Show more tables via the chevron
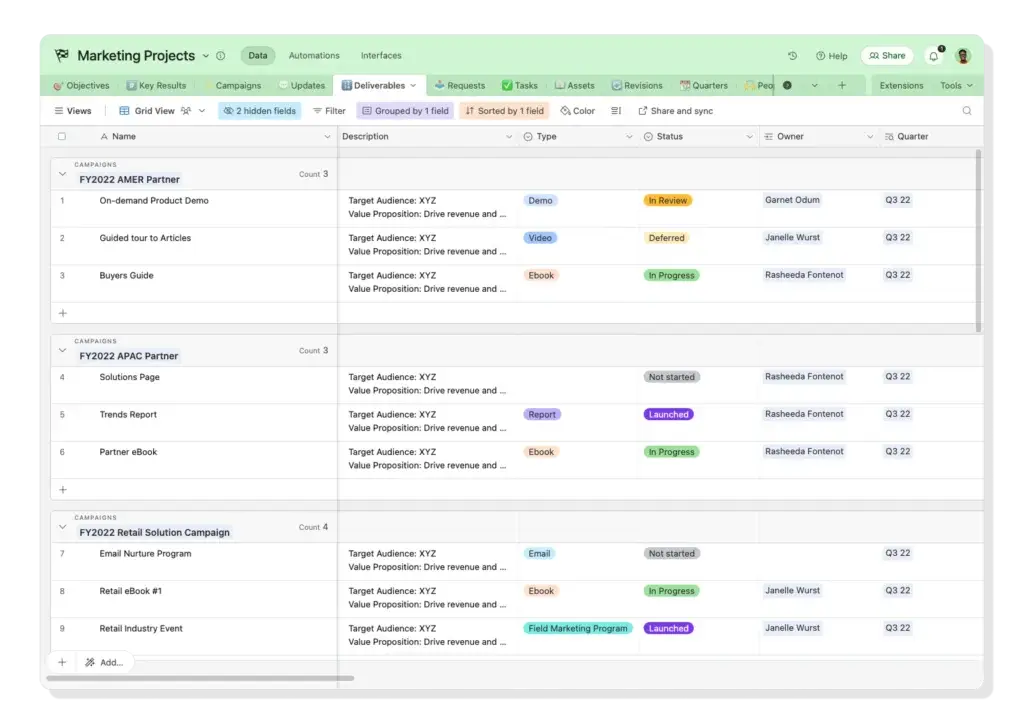This screenshot has height=724, width=1024. (x=814, y=86)
